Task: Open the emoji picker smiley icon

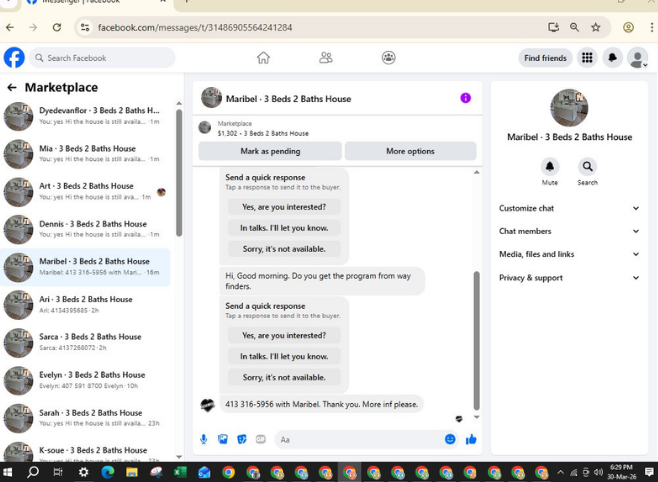Action: tap(450, 439)
